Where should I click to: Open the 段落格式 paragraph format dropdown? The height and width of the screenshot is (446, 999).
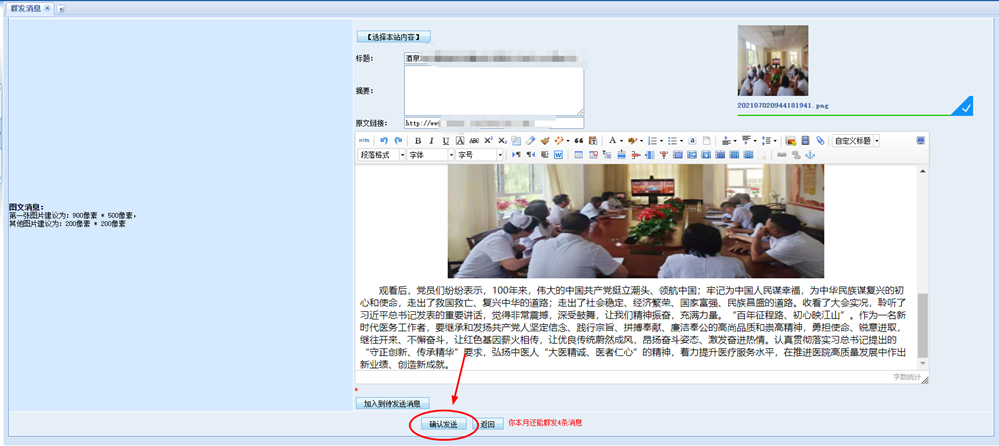(382, 155)
